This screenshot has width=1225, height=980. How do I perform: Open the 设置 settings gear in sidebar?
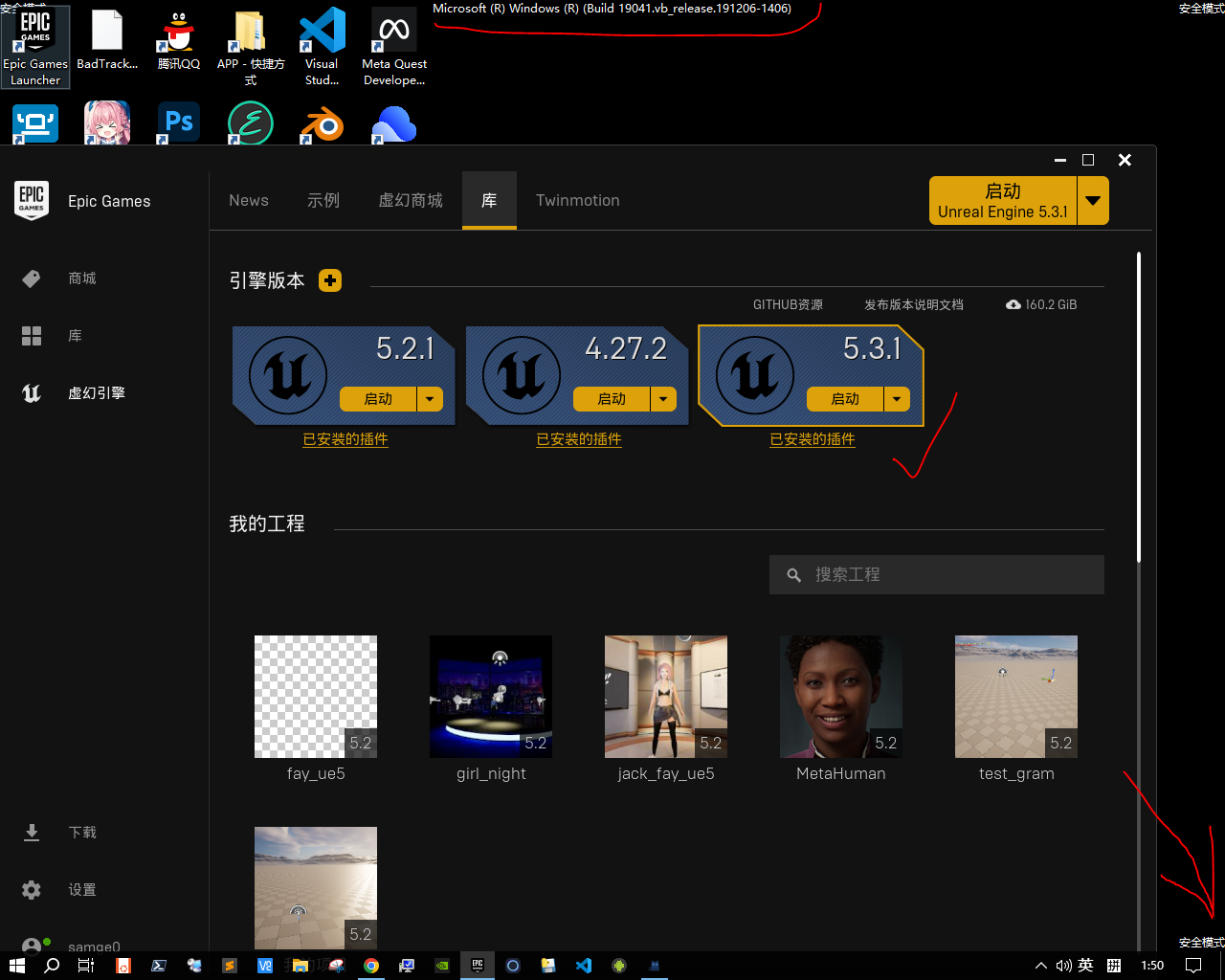coord(32,890)
